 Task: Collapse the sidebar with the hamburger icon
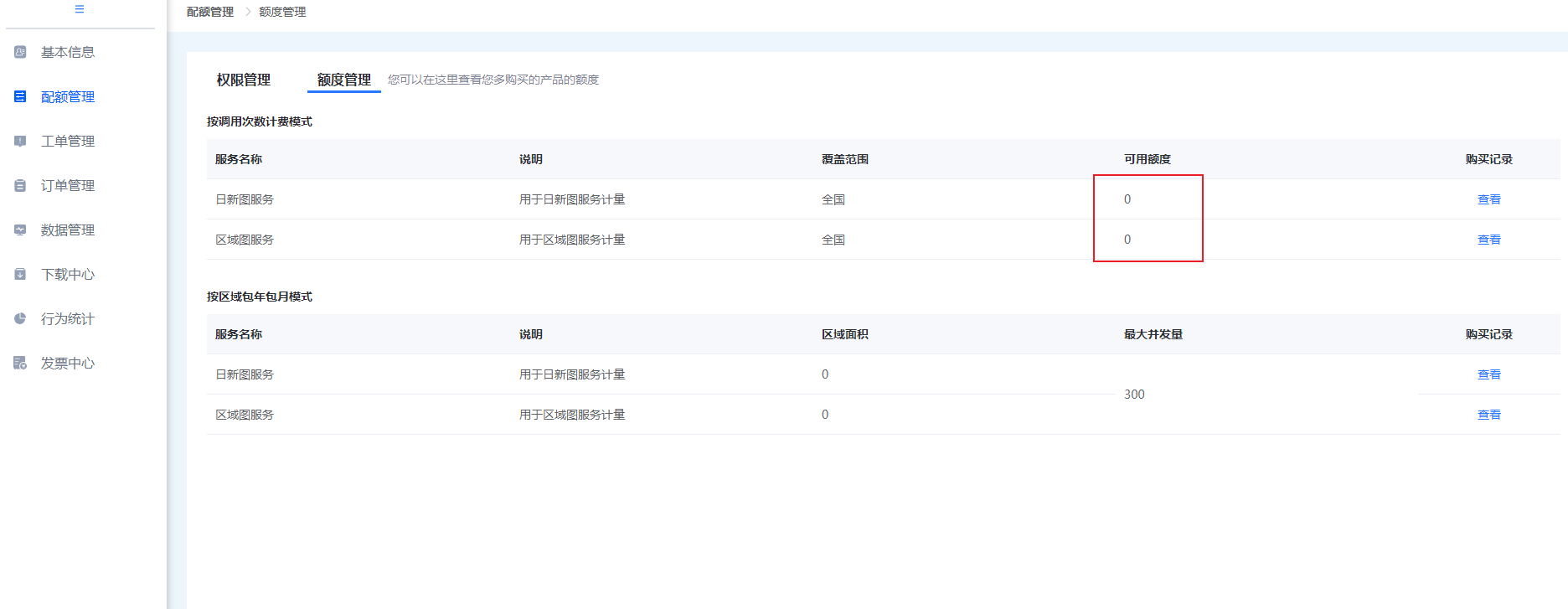click(80, 9)
